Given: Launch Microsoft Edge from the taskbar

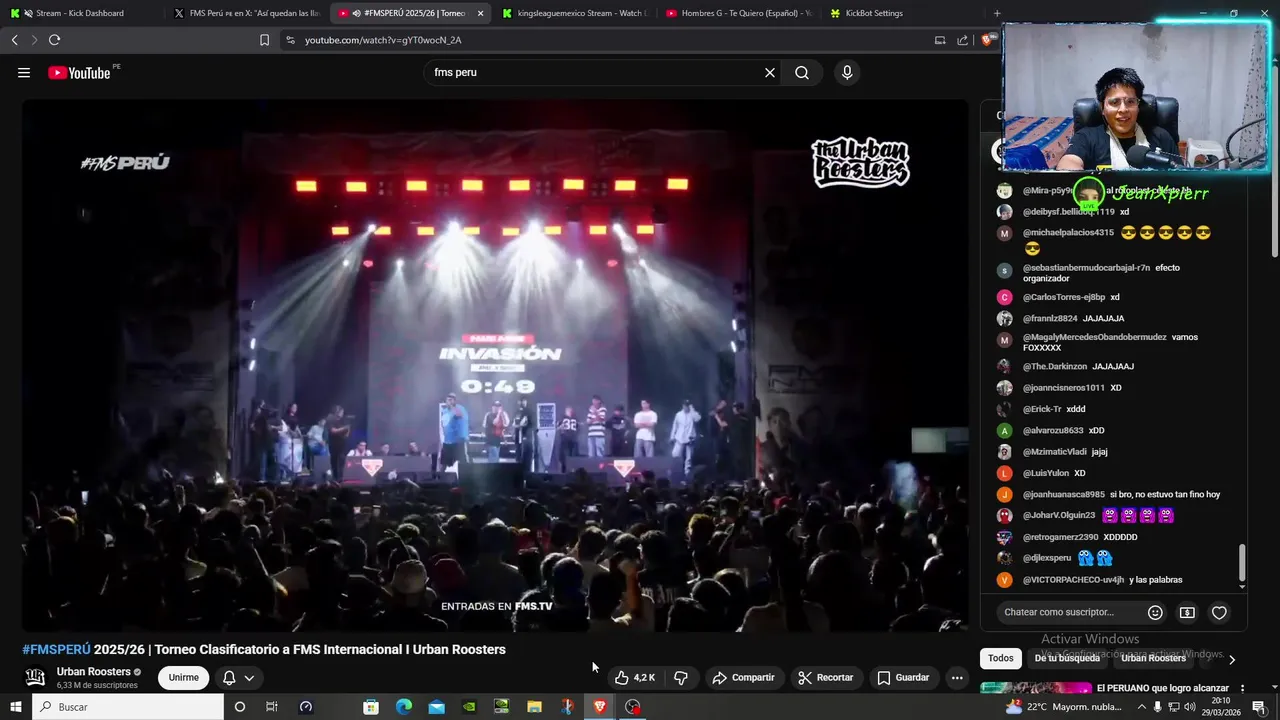Looking at the screenshot, I should [x=404, y=707].
